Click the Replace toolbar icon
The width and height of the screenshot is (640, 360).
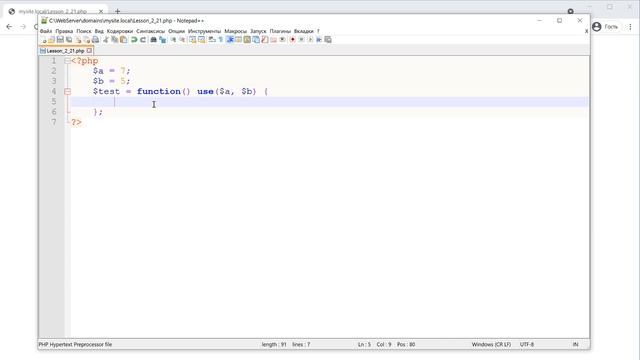click(x=163, y=40)
